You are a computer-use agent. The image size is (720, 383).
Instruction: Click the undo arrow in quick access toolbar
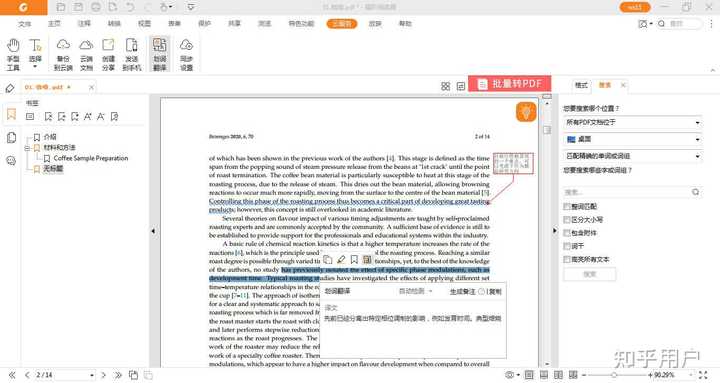[x=130, y=7]
